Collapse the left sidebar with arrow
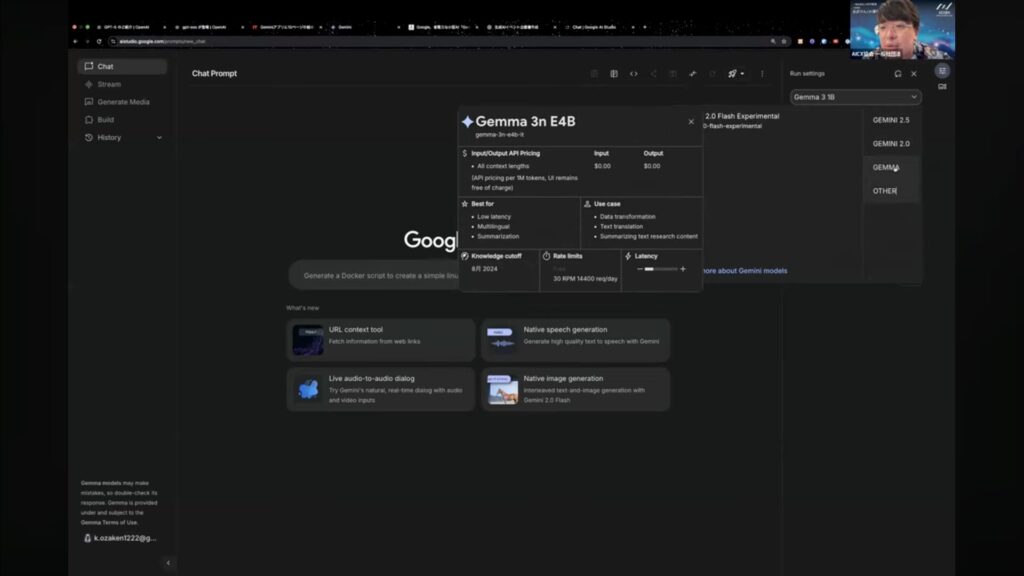This screenshot has width=1024, height=576. tap(167, 562)
